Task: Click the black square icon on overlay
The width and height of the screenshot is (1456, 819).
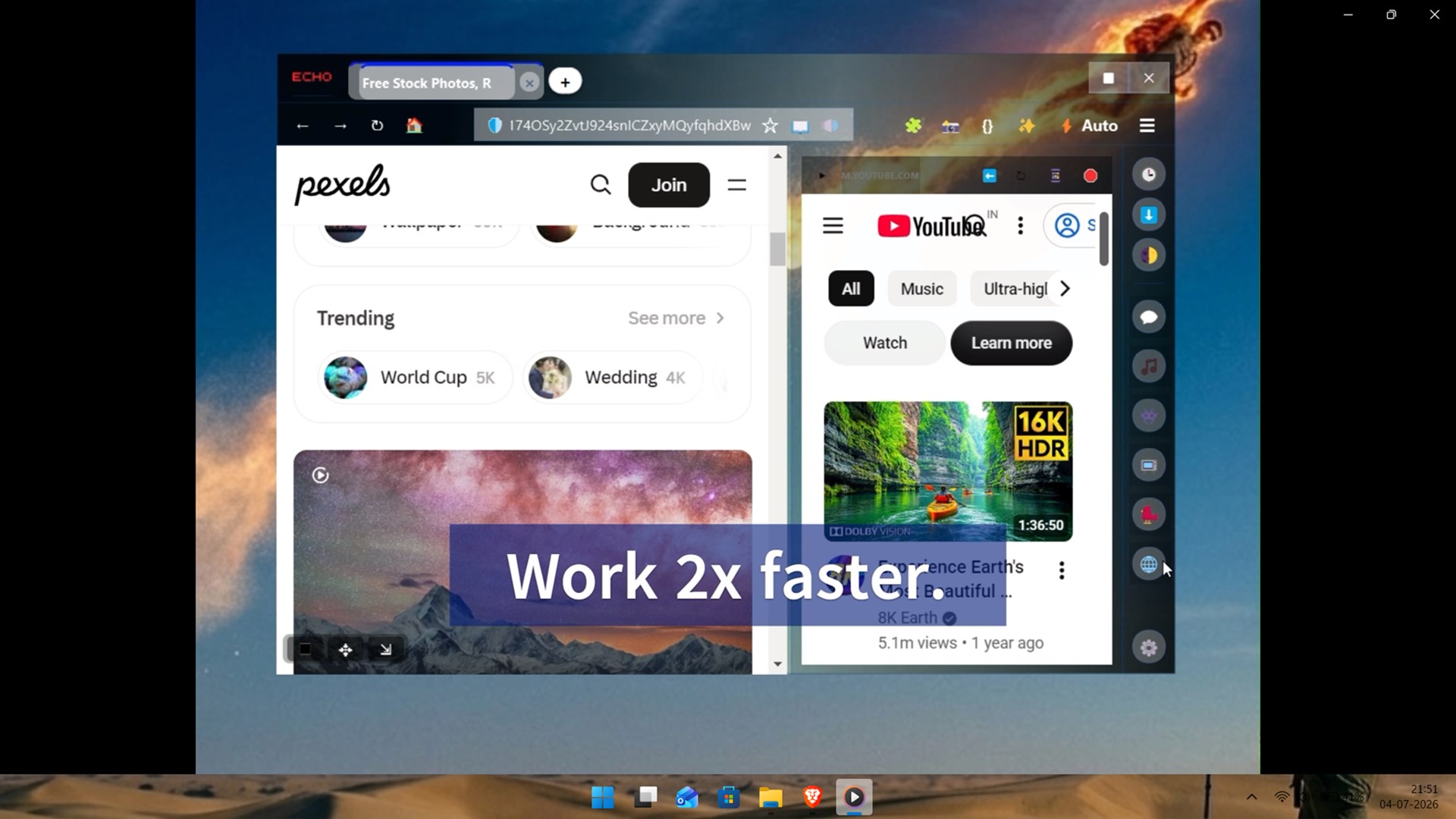Action: coord(305,650)
